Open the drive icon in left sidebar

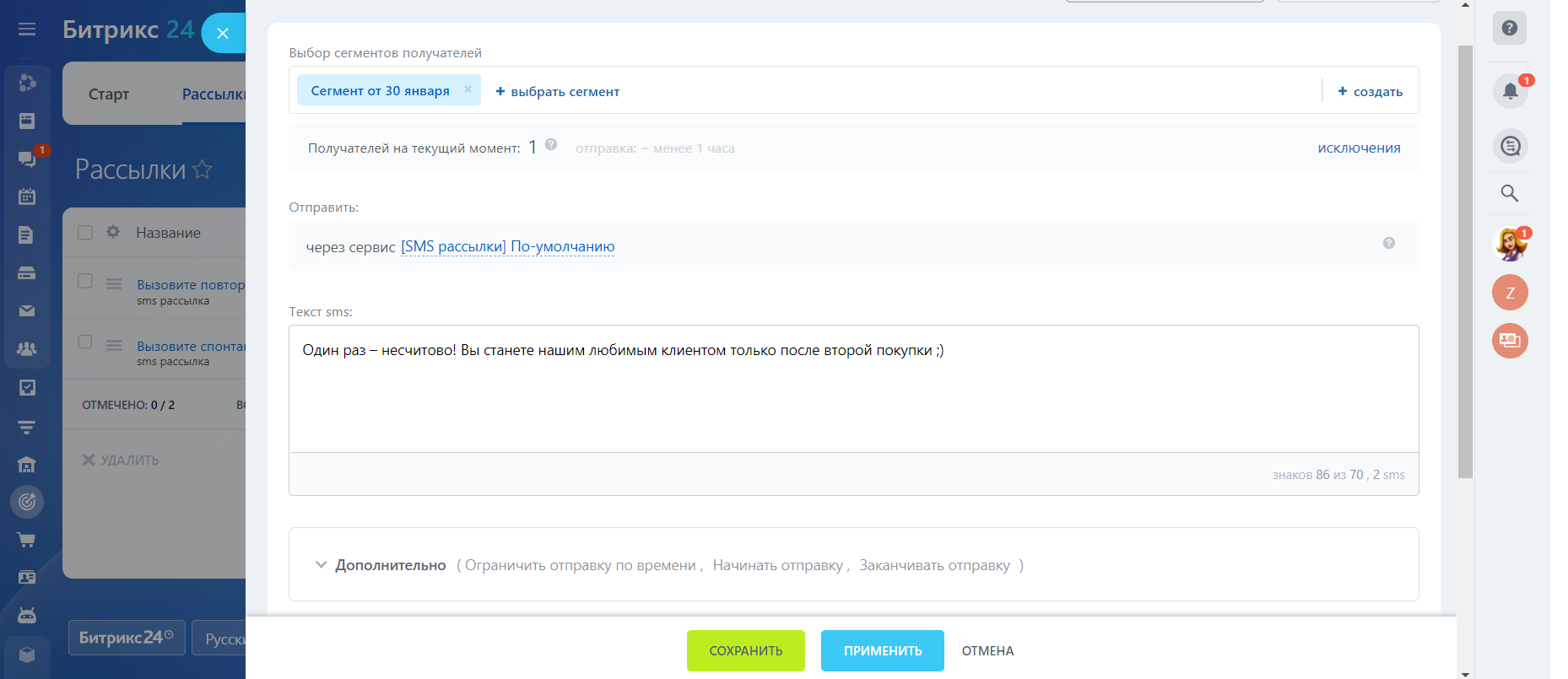(27, 272)
